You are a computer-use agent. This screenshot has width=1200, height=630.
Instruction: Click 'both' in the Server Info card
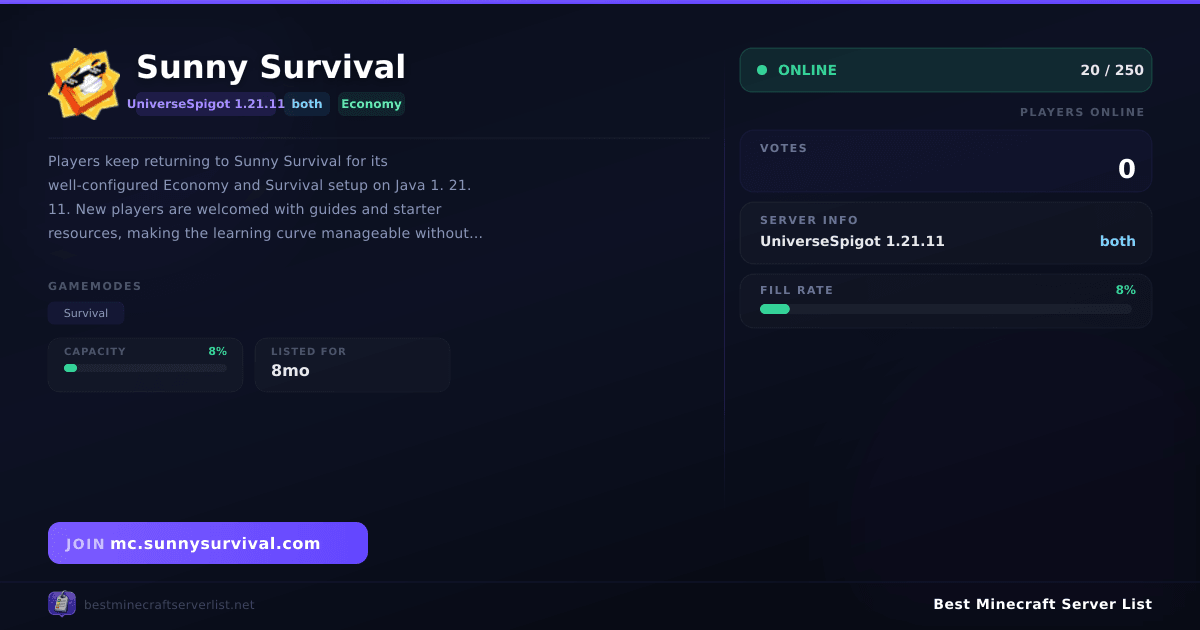click(x=1118, y=241)
